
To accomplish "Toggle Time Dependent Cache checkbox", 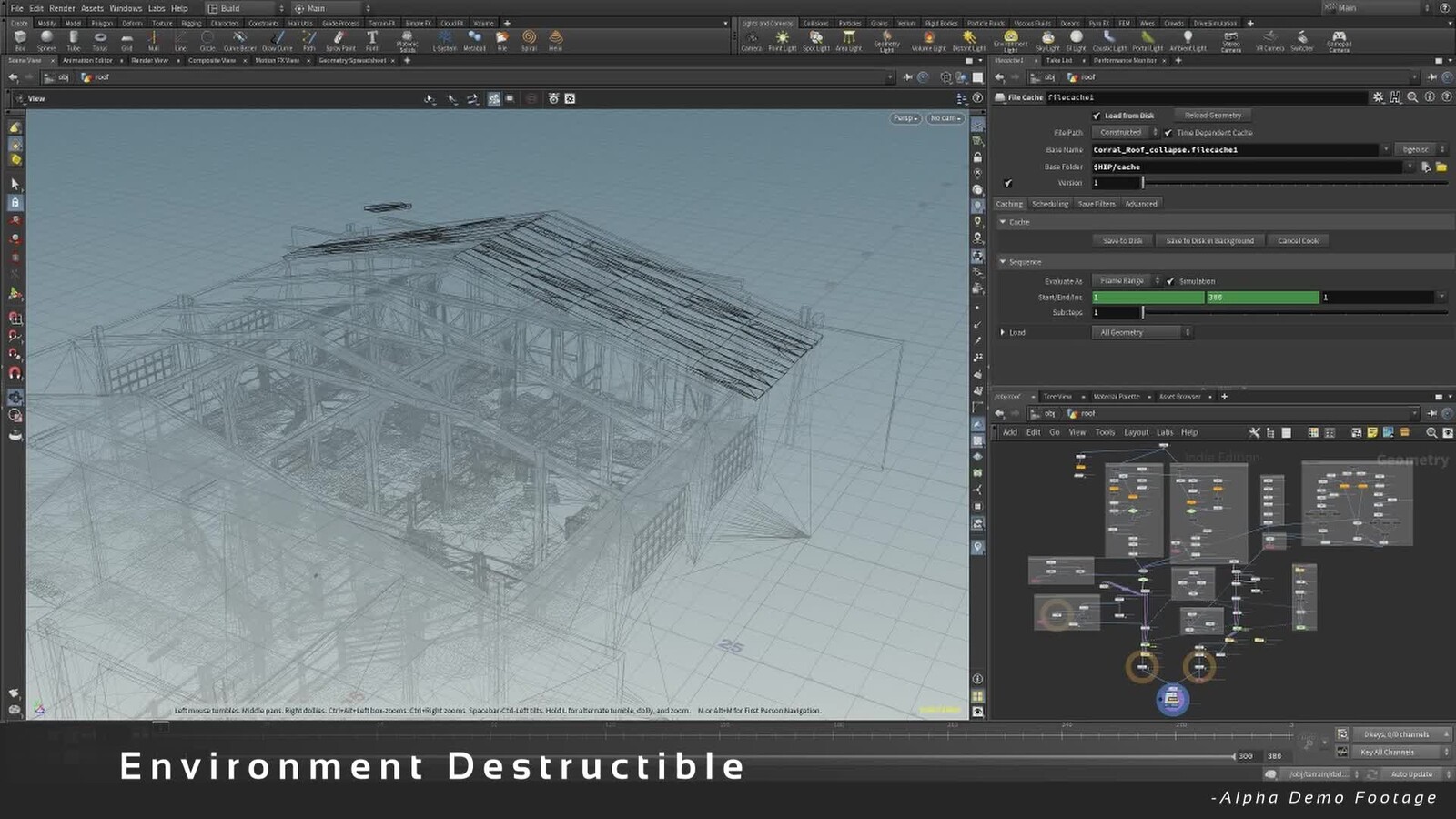I will 1168,133.
